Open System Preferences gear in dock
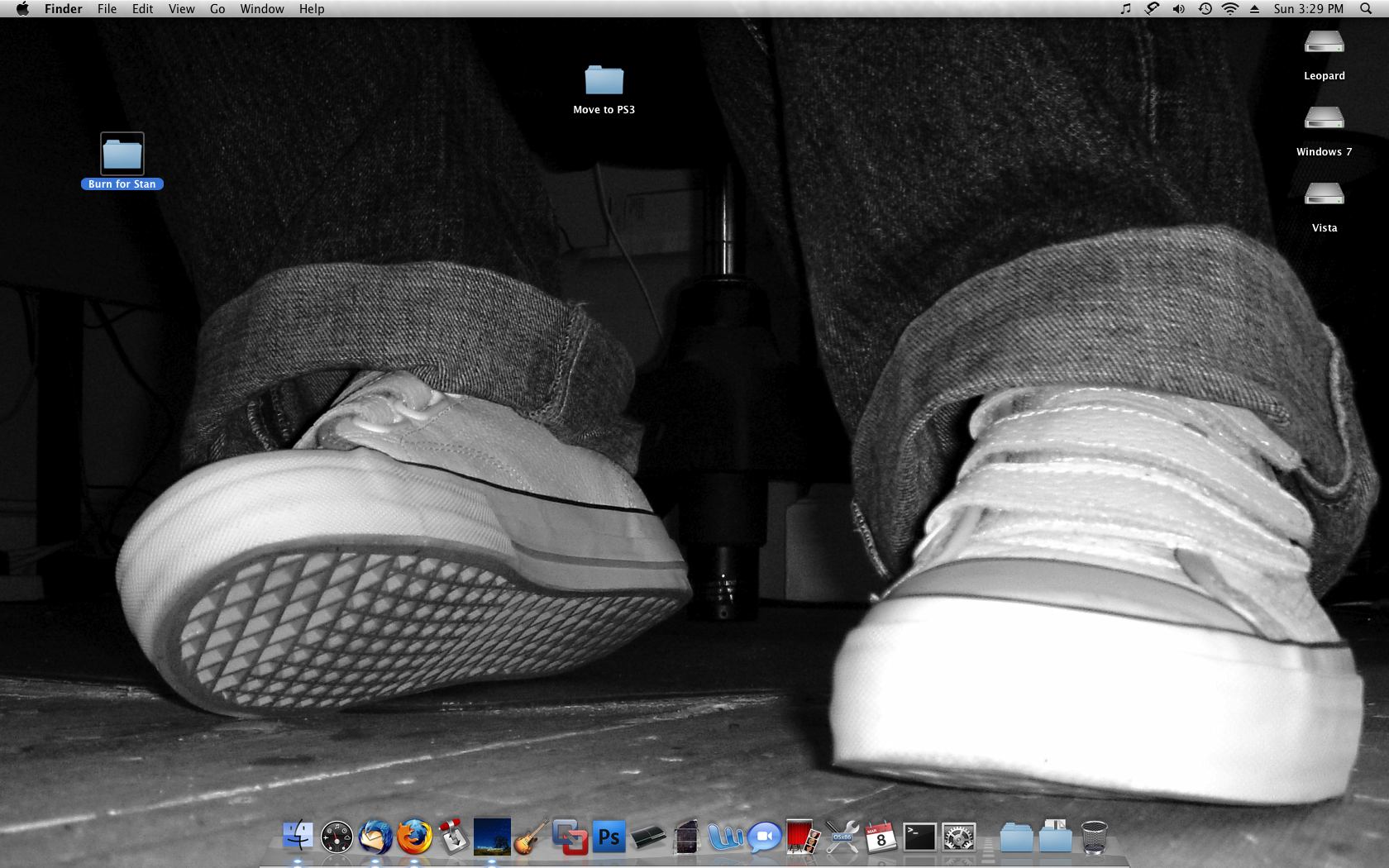 (959, 837)
